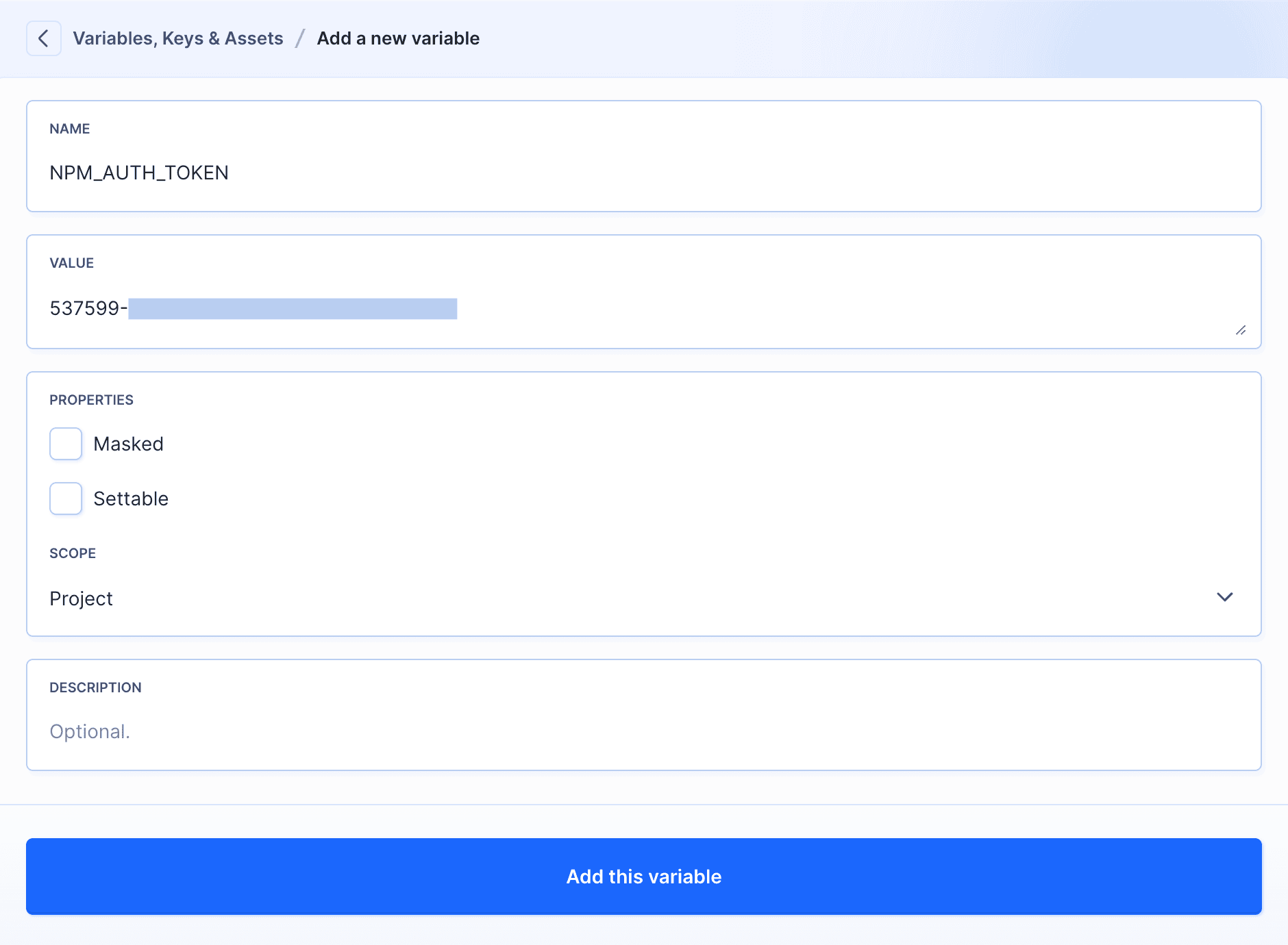The height and width of the screenshot is (945, 1288).
Task: Open the Scope dropdown chevron
Action: [x=1226, y=597]
